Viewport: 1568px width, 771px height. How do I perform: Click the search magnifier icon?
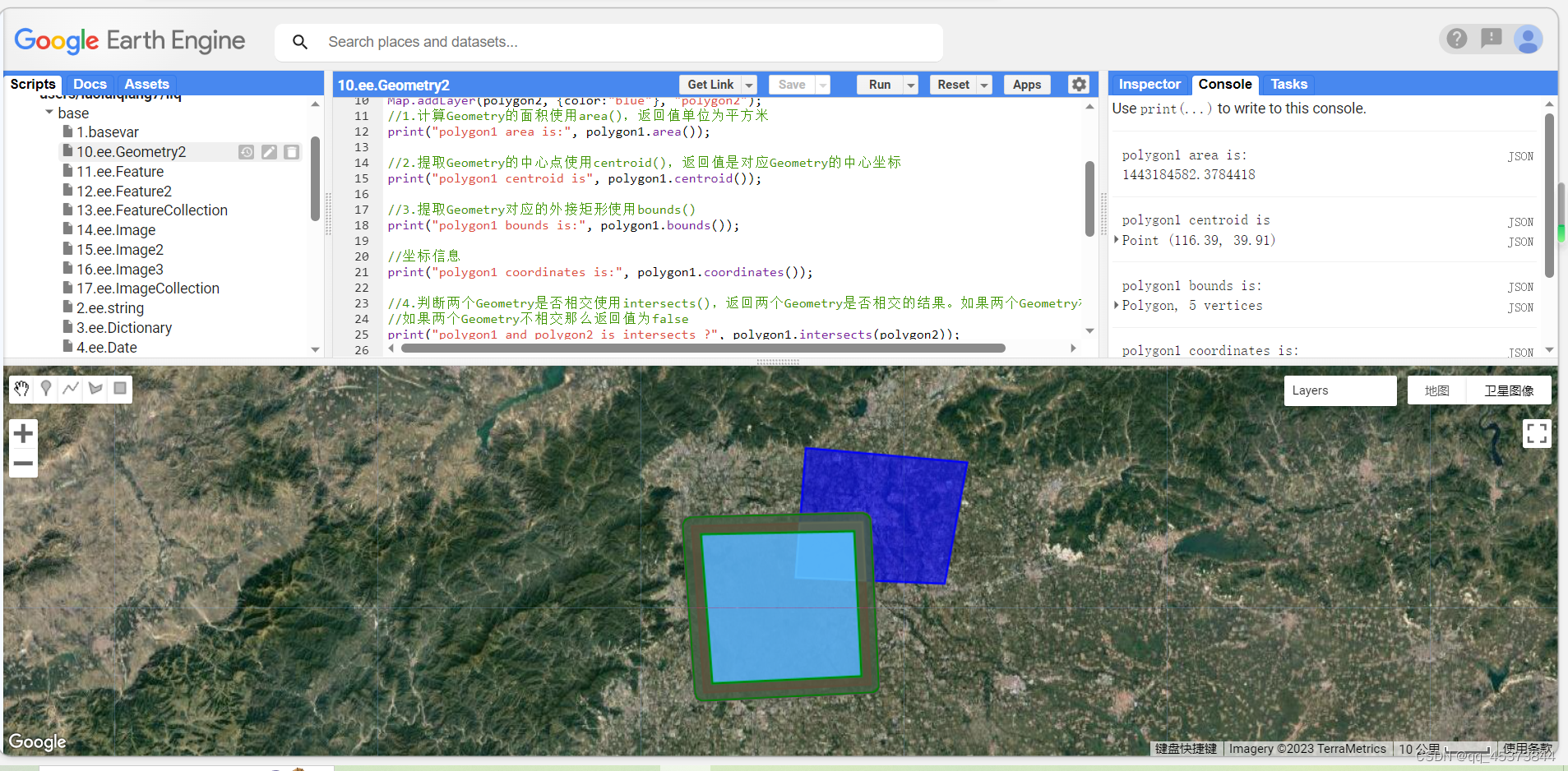tap(300, 42)
